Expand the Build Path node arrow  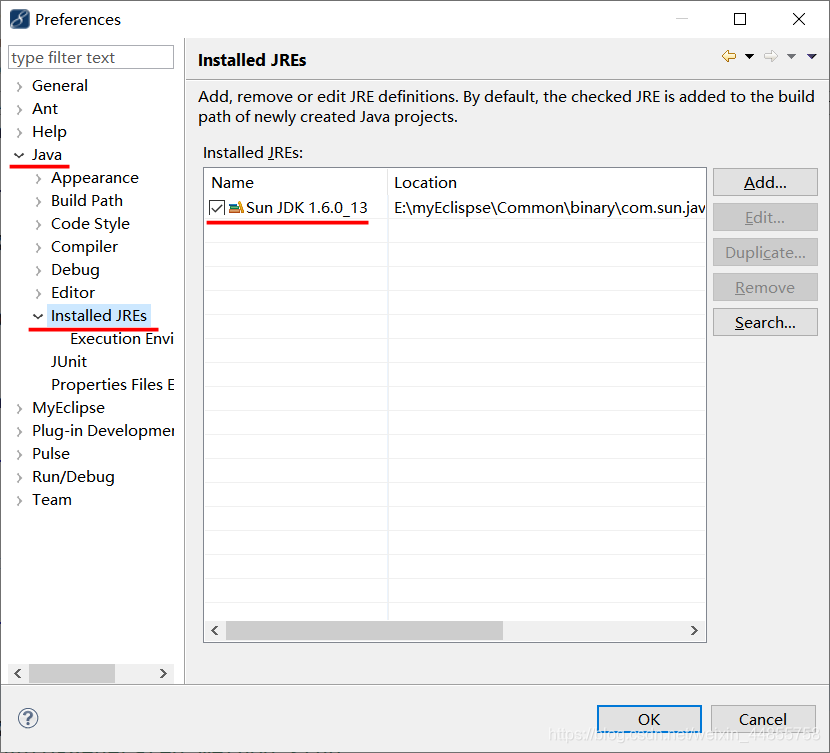tap(38, 202)
